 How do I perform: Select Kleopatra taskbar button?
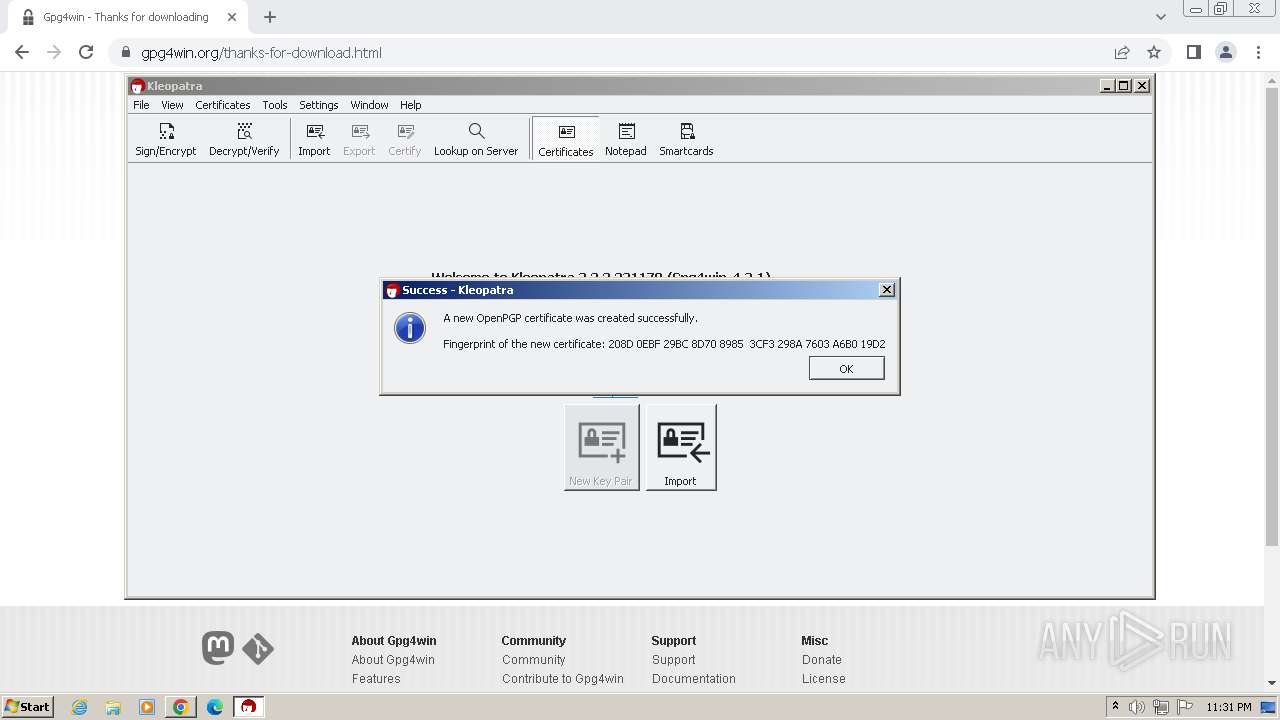coord(248,707)
